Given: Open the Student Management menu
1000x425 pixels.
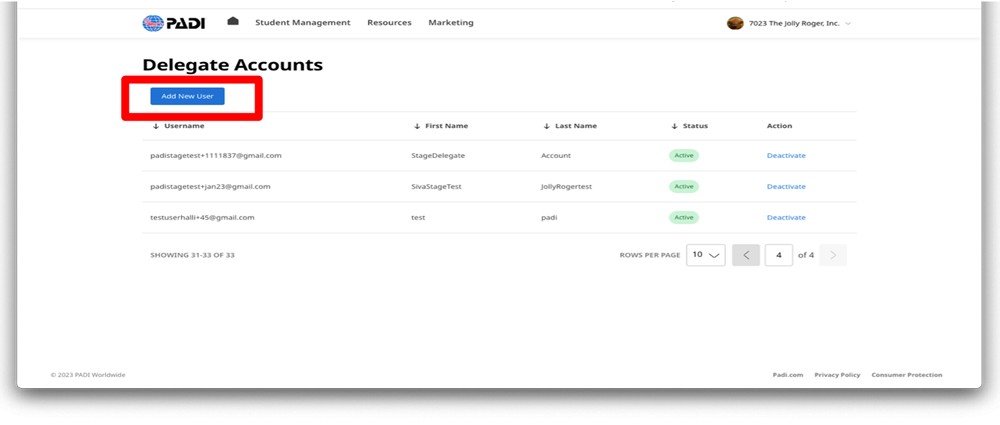Looking at the screenshot, I should [x=302, y=23].
